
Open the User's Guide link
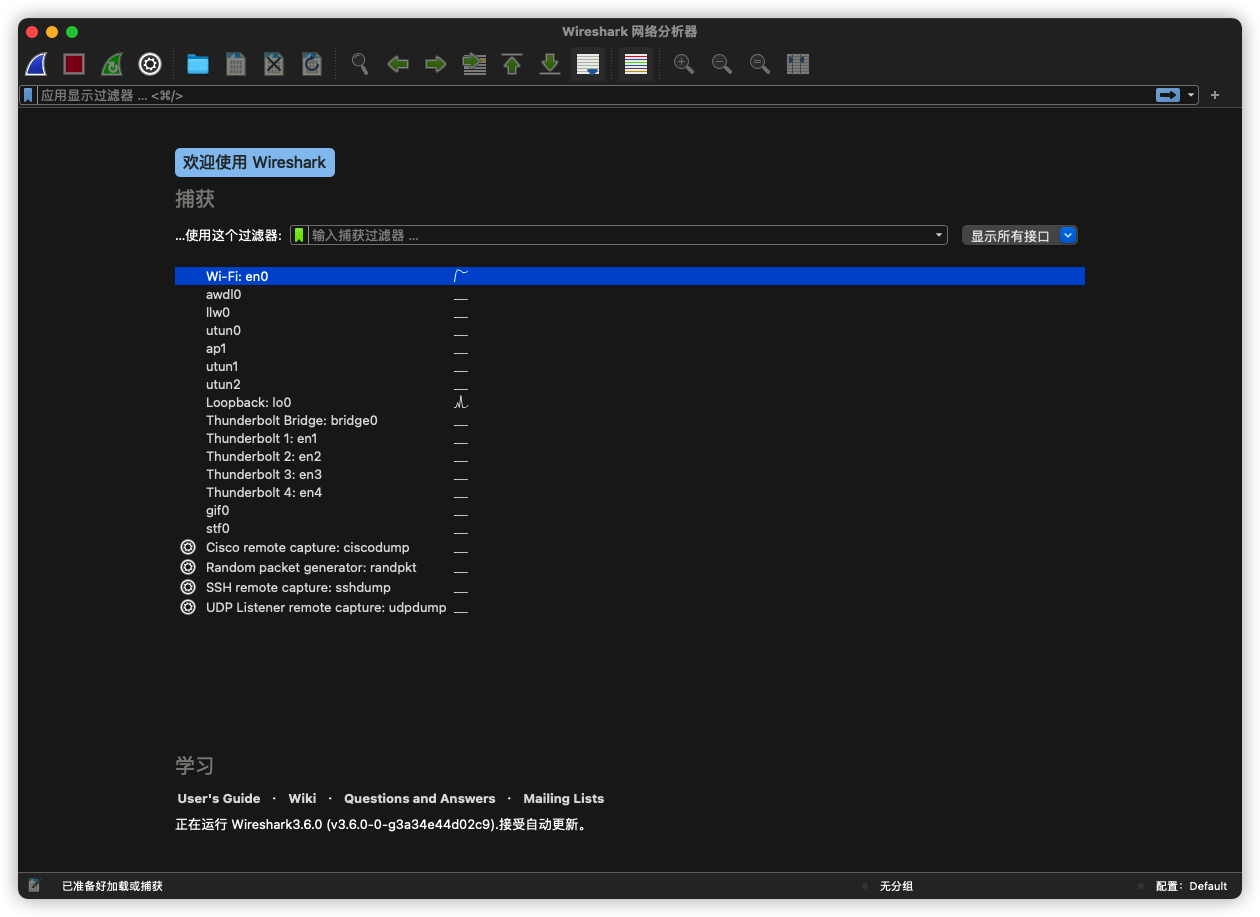[x=218, y=799]
